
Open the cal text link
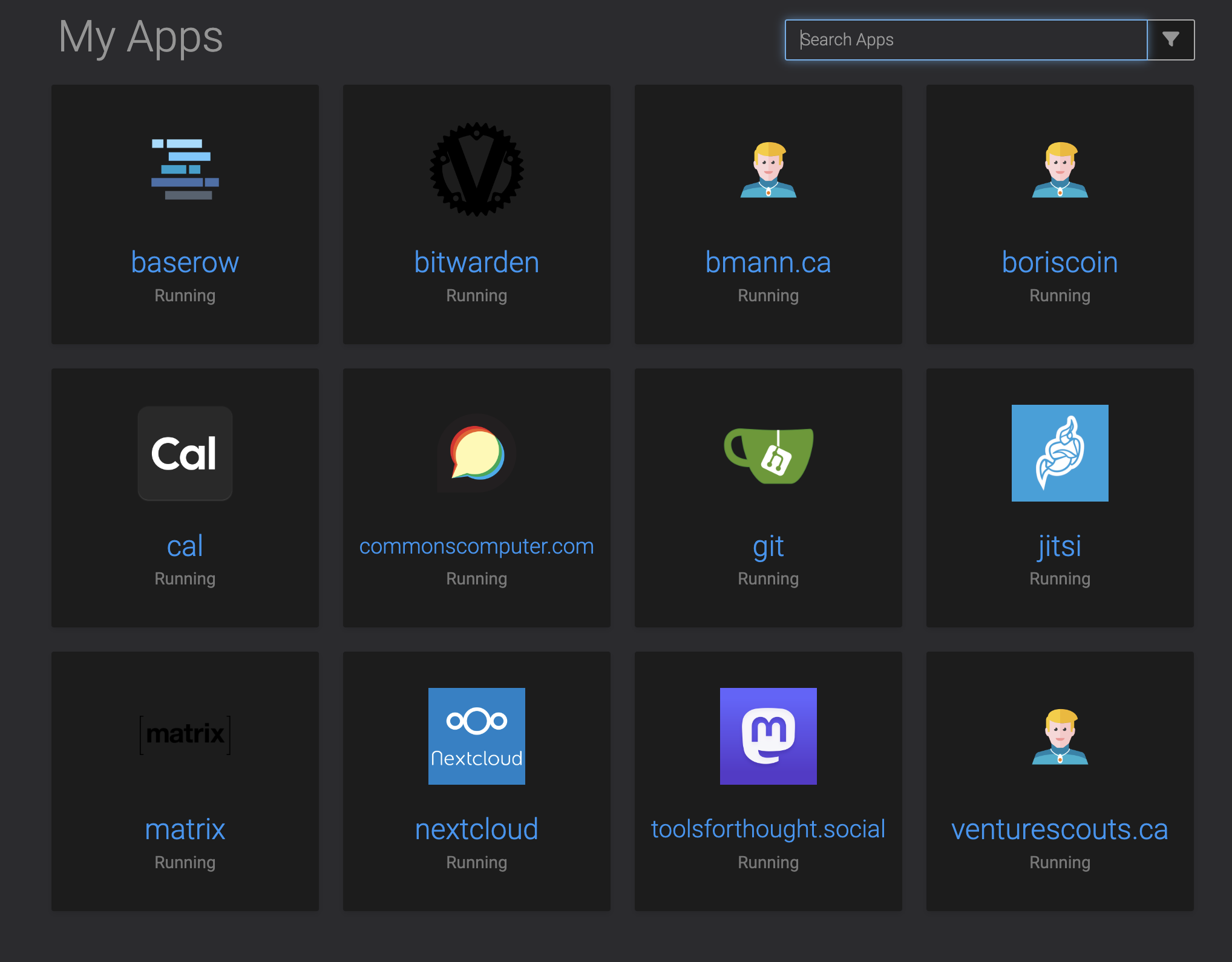[185, 546]
